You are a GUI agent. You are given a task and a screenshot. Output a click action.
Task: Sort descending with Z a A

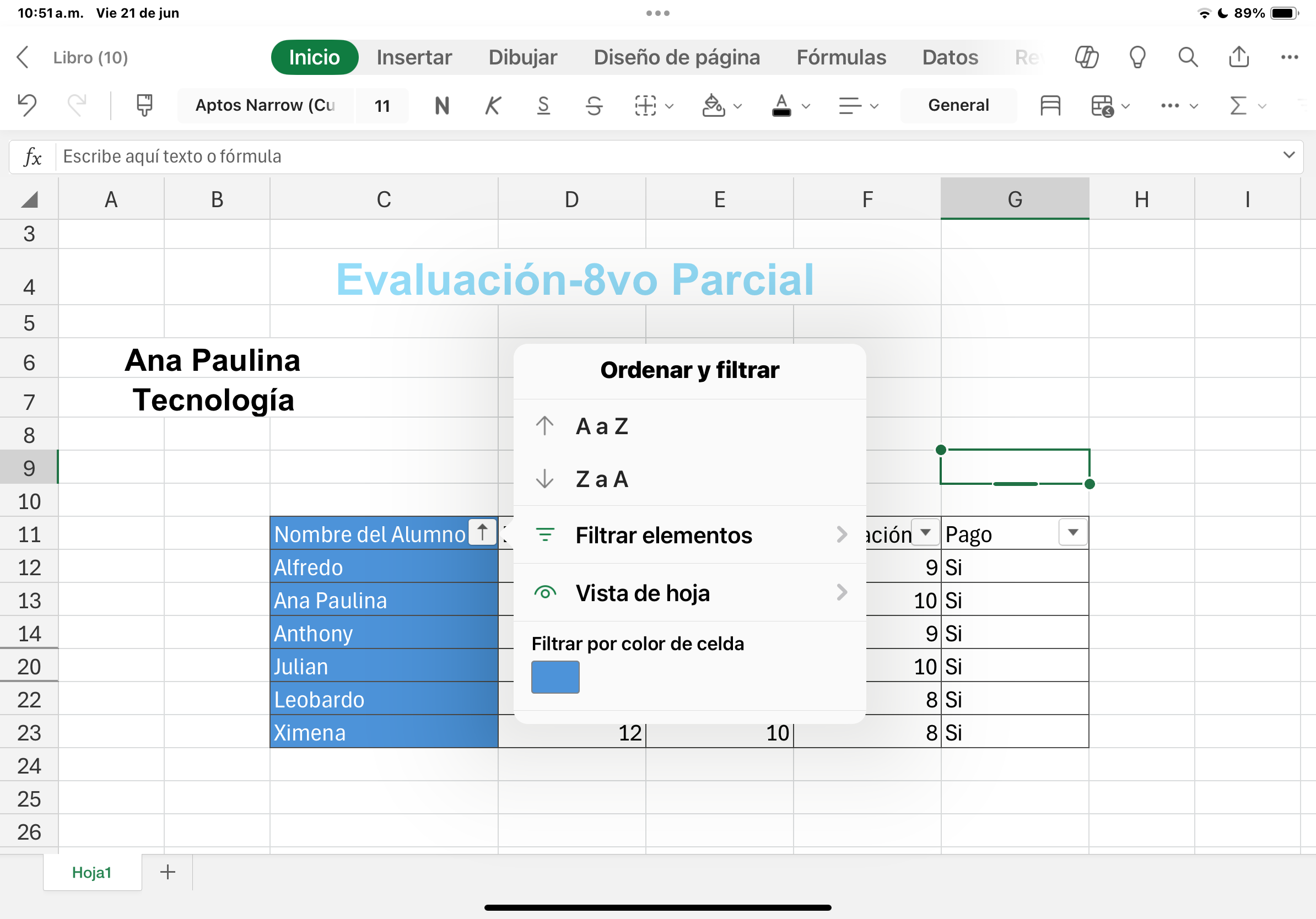pos(602,479)
